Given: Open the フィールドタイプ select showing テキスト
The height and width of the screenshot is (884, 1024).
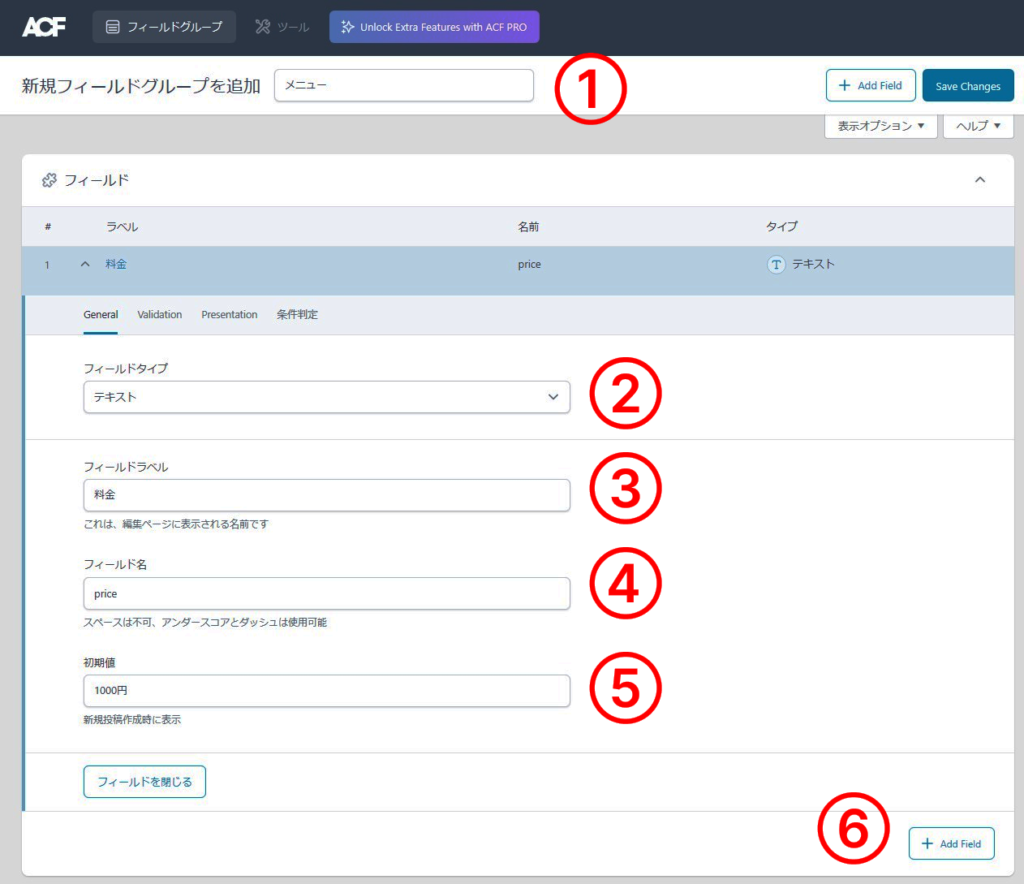Looking at the screenshot, I should [327, 397].
